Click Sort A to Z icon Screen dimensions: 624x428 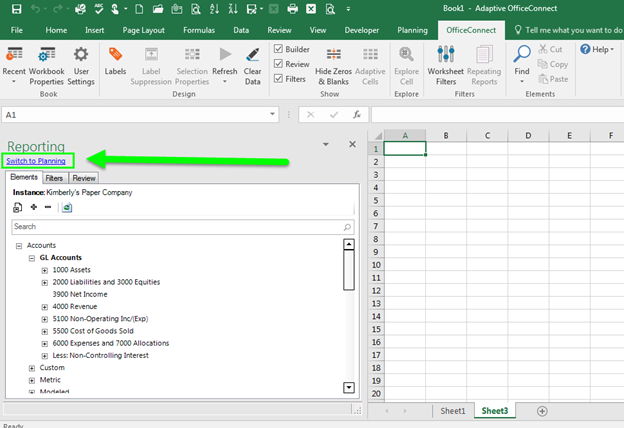(214, 9)
